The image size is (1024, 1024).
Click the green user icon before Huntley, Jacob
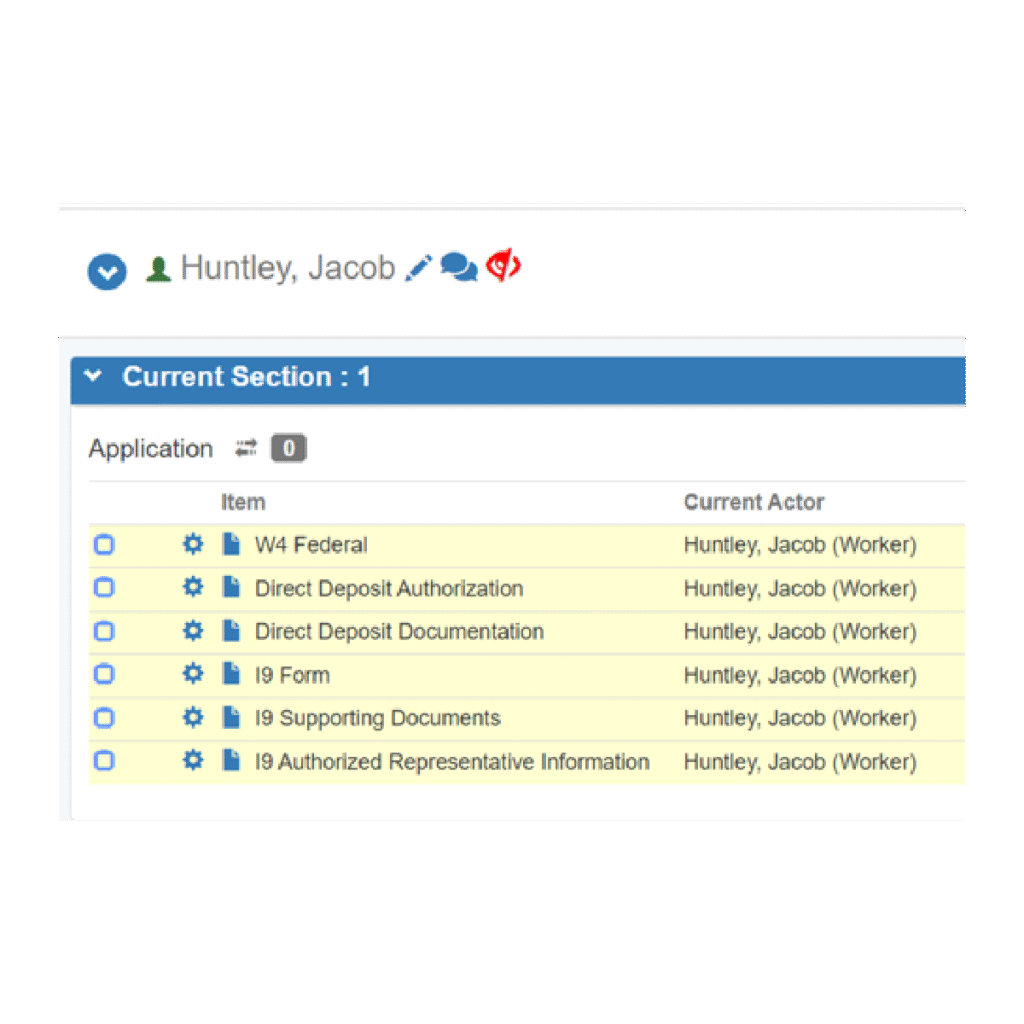[x=158, y=269]
